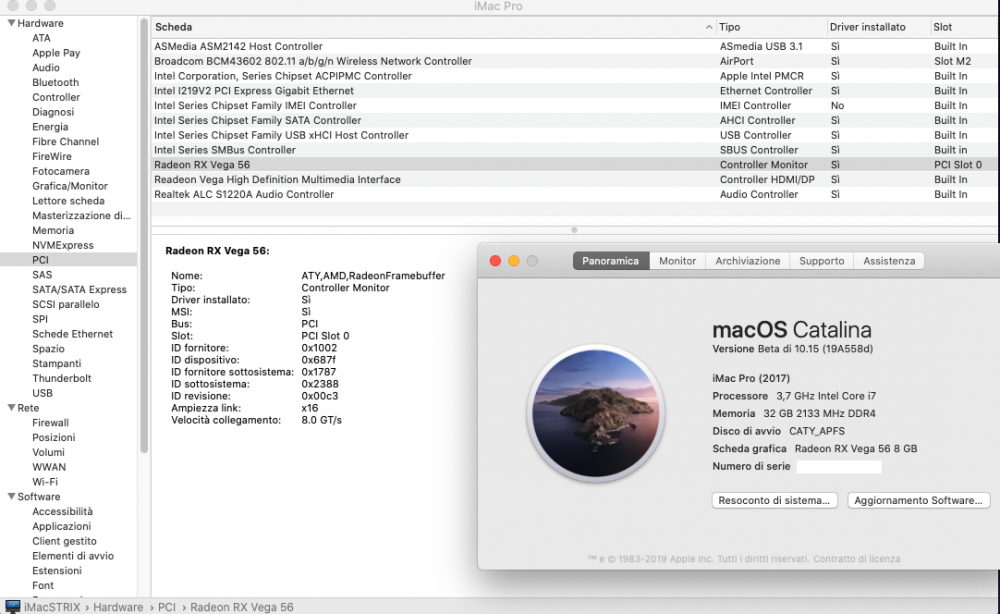This screenshot has width=1000, height=614.
Task: Select the Intel Series Chipset Family SATA Controller row
Action: (574, 120)
